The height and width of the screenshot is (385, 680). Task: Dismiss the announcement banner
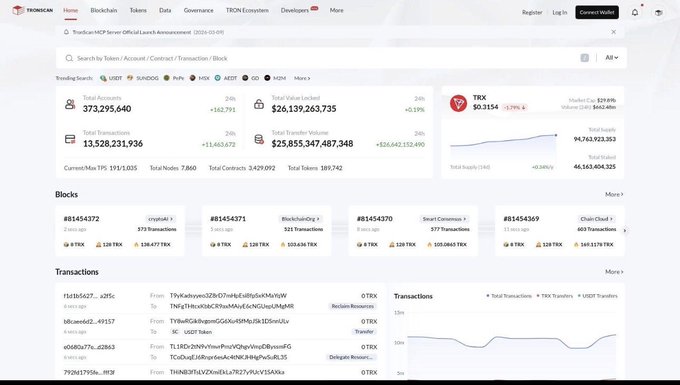pos(613,32)
